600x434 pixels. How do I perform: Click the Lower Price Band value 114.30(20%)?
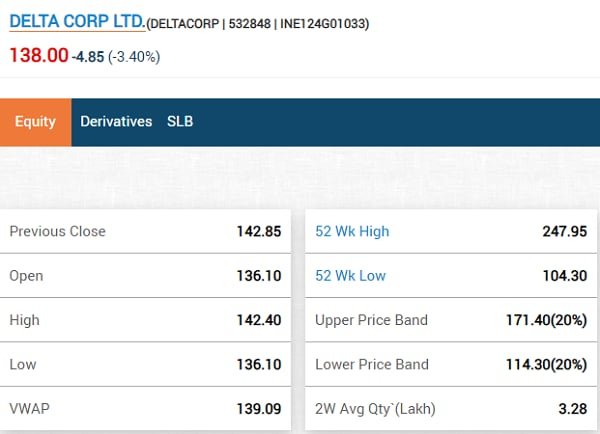coord(546,365)
